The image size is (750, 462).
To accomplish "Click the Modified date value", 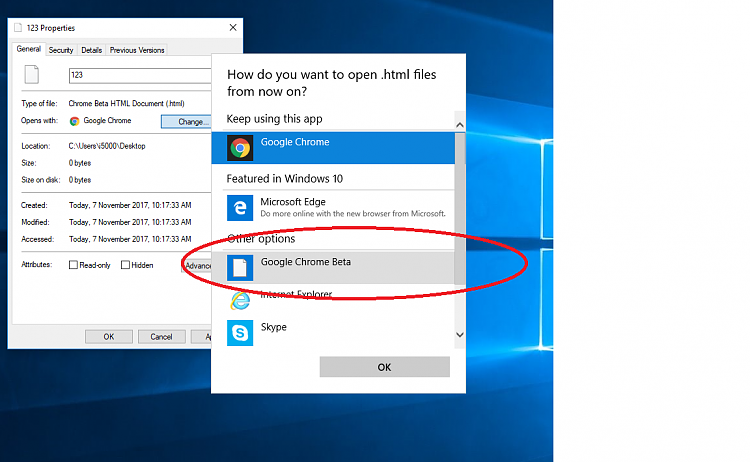I will pos(130,222).
